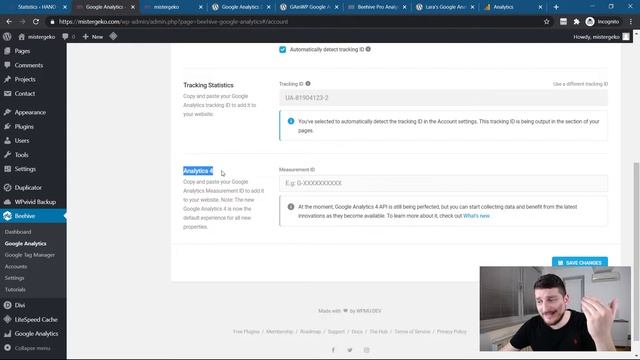
Task: Switch to Lara's Google Analytics tab
Action: point(445,7)
